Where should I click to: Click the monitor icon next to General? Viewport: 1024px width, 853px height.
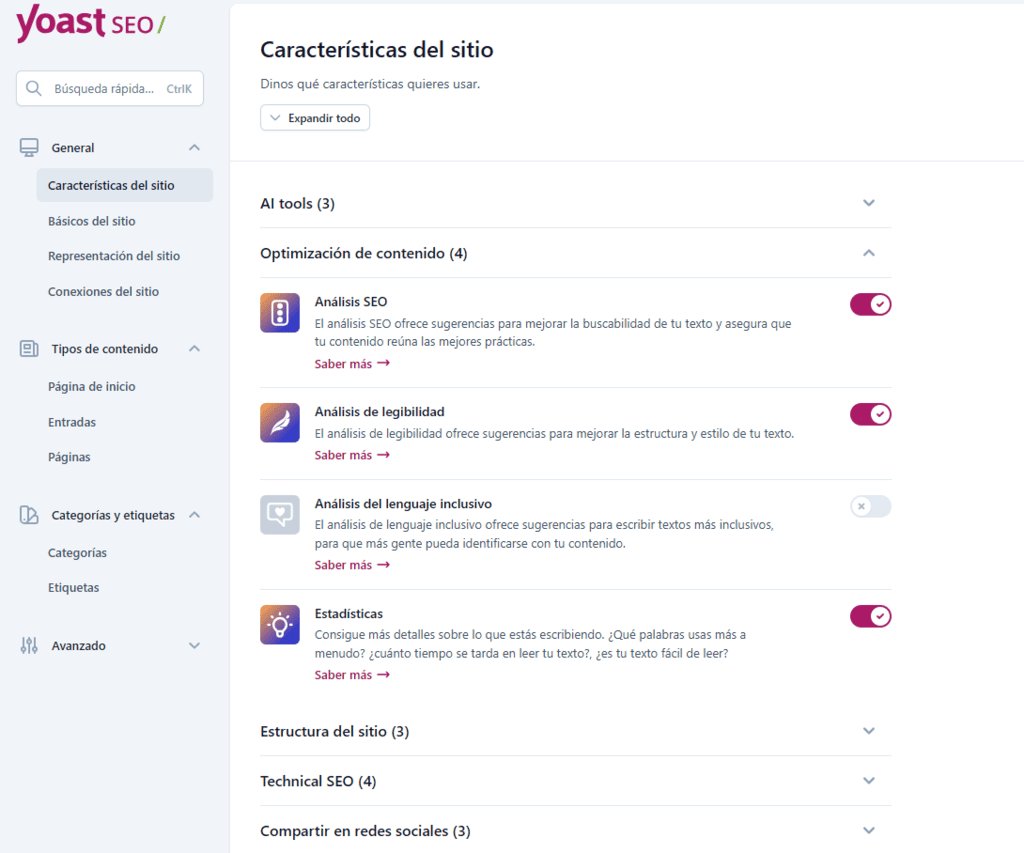coord(28,147)
